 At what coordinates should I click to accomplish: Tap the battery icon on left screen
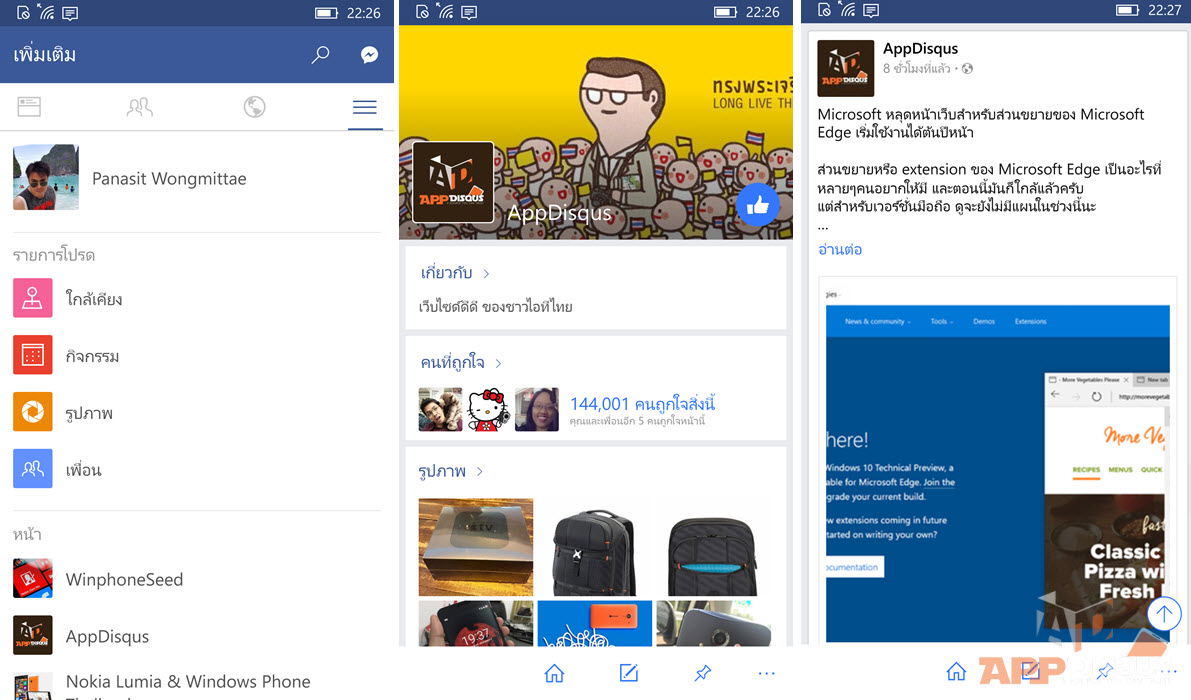tap(327, 13)
